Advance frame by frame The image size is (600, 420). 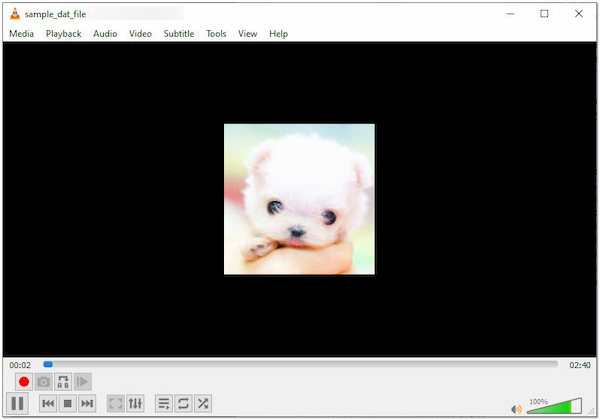[83, 382]
